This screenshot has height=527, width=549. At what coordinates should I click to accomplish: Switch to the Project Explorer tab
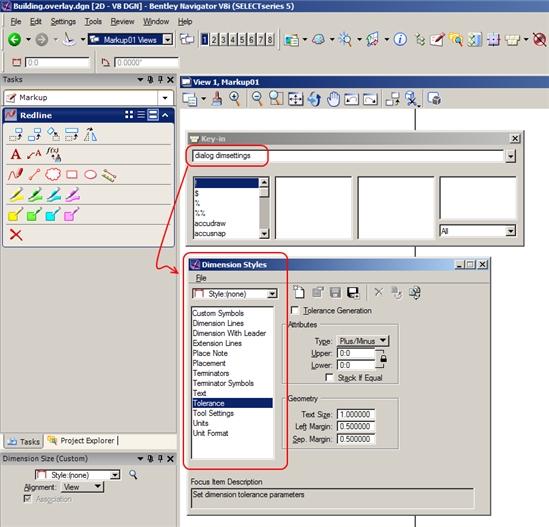[x=82, y=441]
